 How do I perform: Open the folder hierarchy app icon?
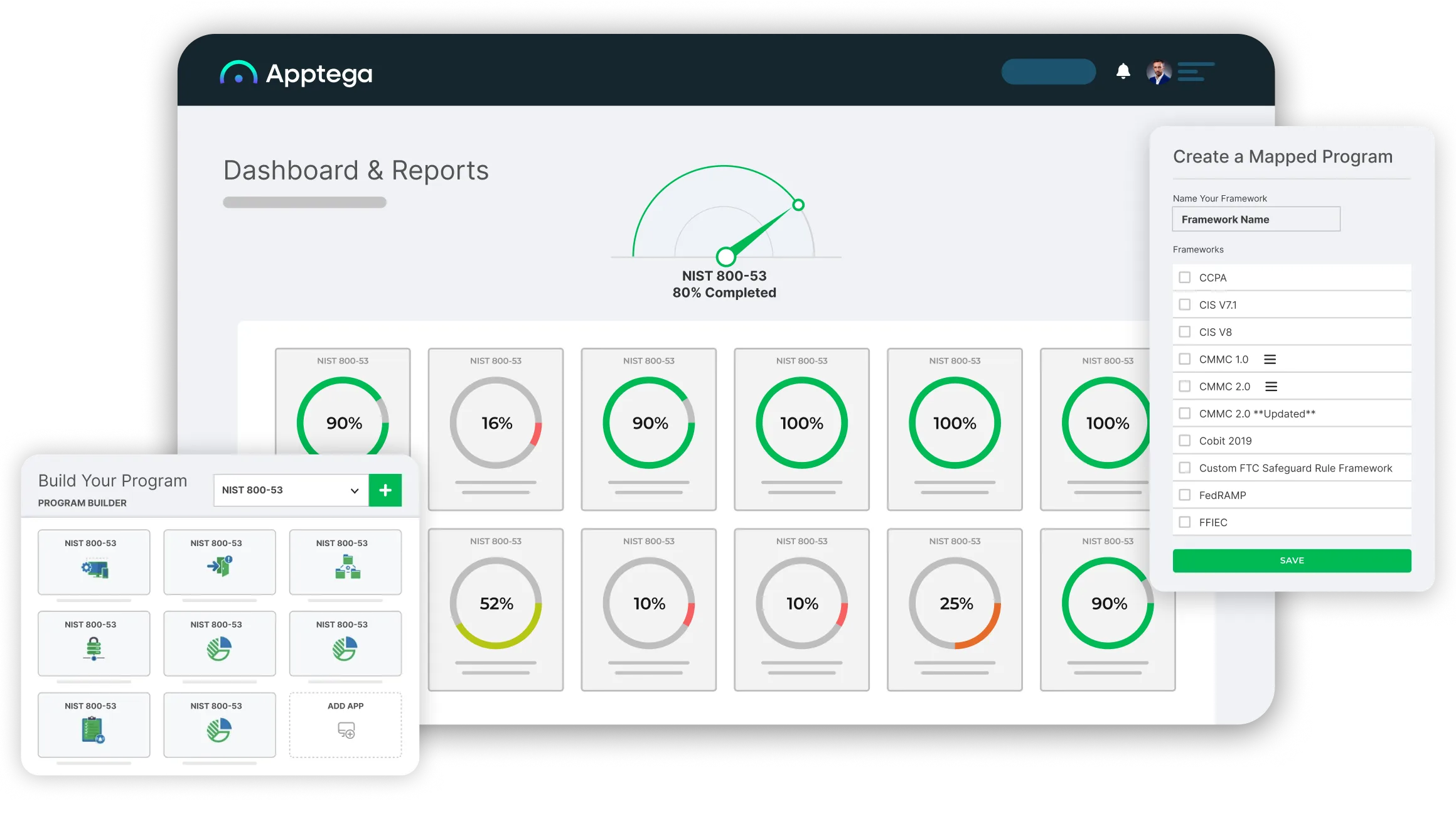tap(347, 568)
